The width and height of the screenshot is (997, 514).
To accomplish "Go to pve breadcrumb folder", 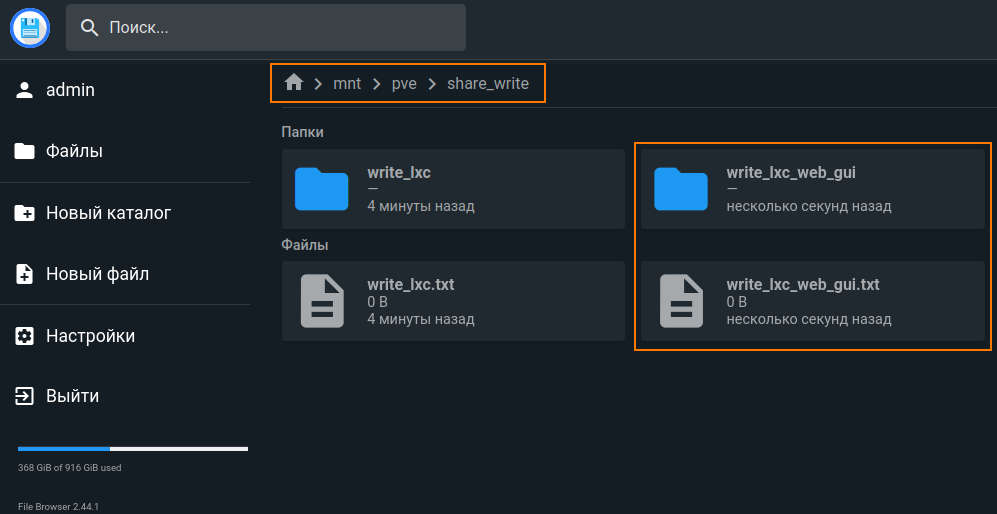I will [404, 83].
